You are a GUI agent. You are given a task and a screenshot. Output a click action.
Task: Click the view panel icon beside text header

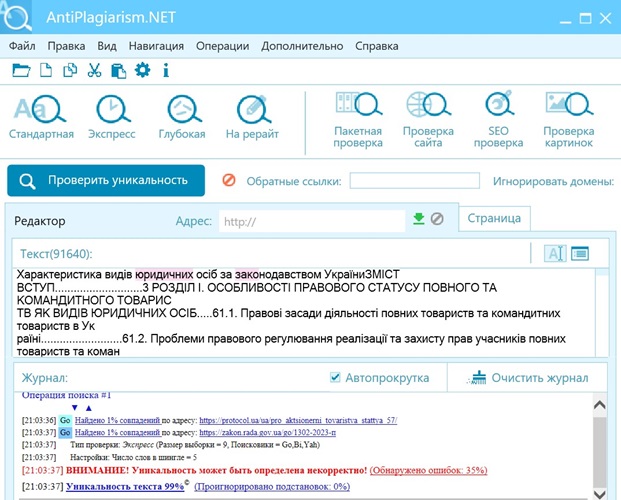[580, 253]
